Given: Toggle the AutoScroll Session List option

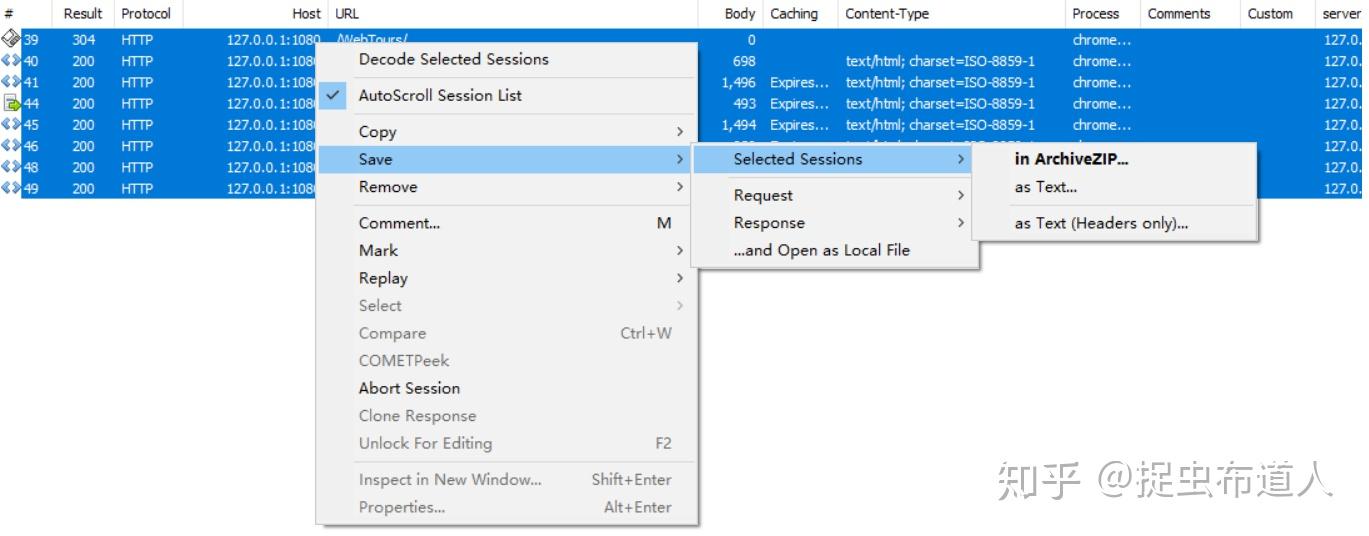Looking at the screenshot, I should [x=440, y=96].
